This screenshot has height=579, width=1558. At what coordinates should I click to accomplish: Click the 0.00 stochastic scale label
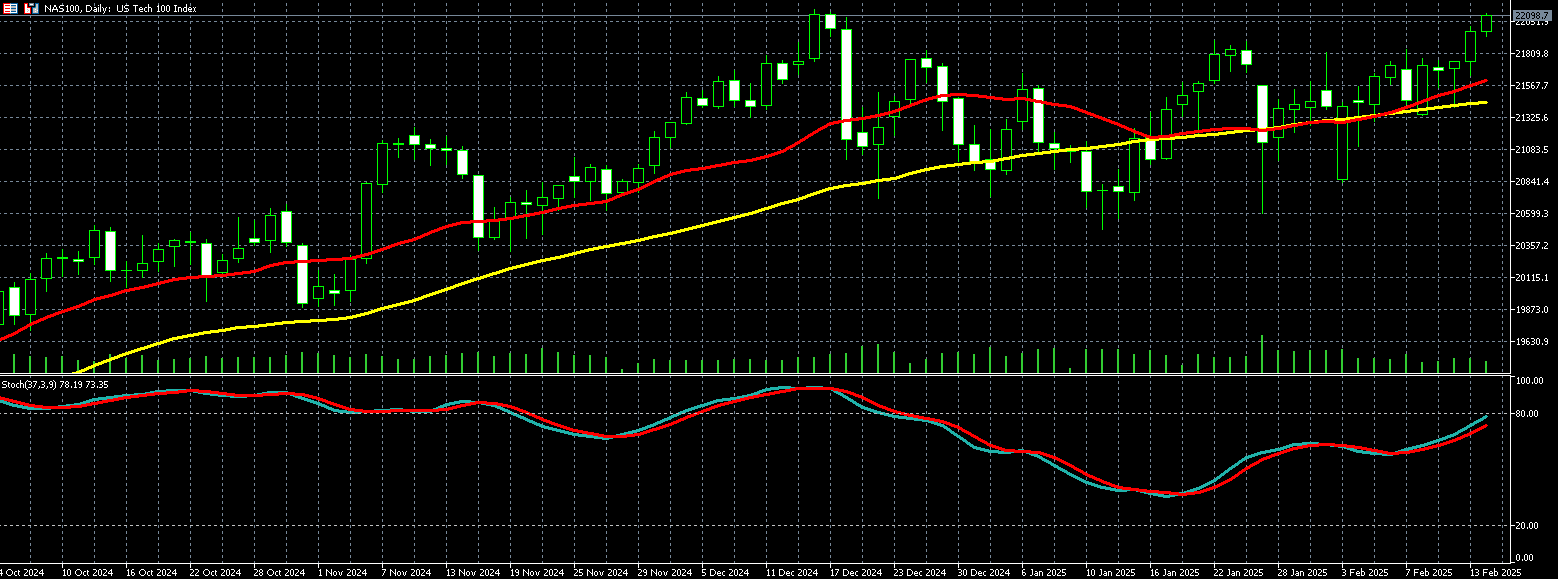(1525, 557)
